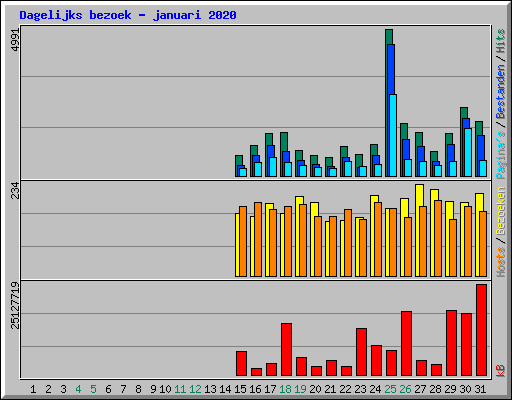
Task: Click day label 11 on the x-axis
Action: [x=180, y=389]
